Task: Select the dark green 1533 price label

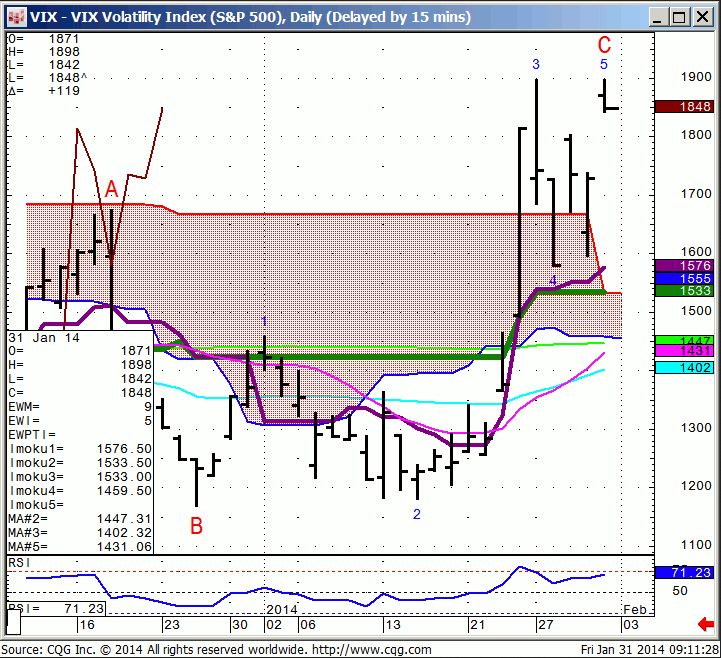Action: [685, 291]
